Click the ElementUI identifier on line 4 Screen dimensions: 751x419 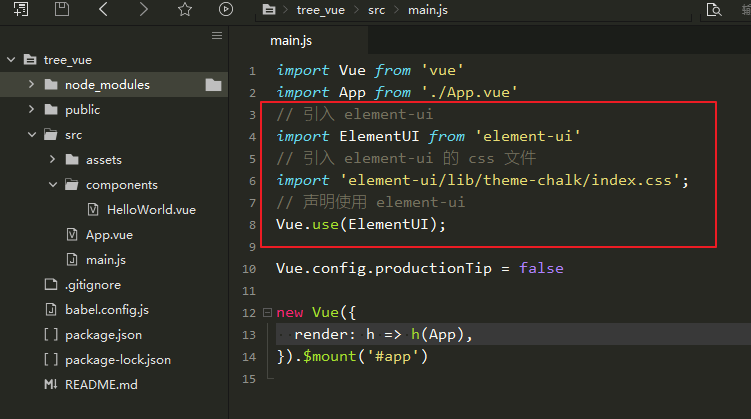(x=379, y=136)
